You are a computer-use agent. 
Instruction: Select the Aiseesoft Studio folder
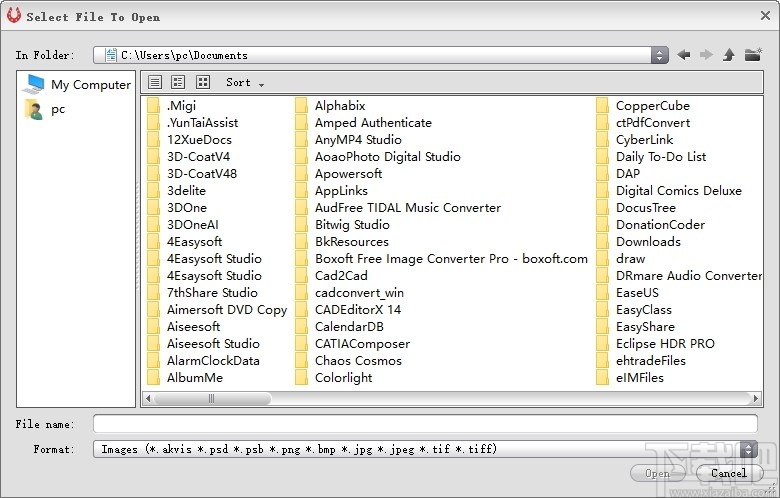click(203, 344)
